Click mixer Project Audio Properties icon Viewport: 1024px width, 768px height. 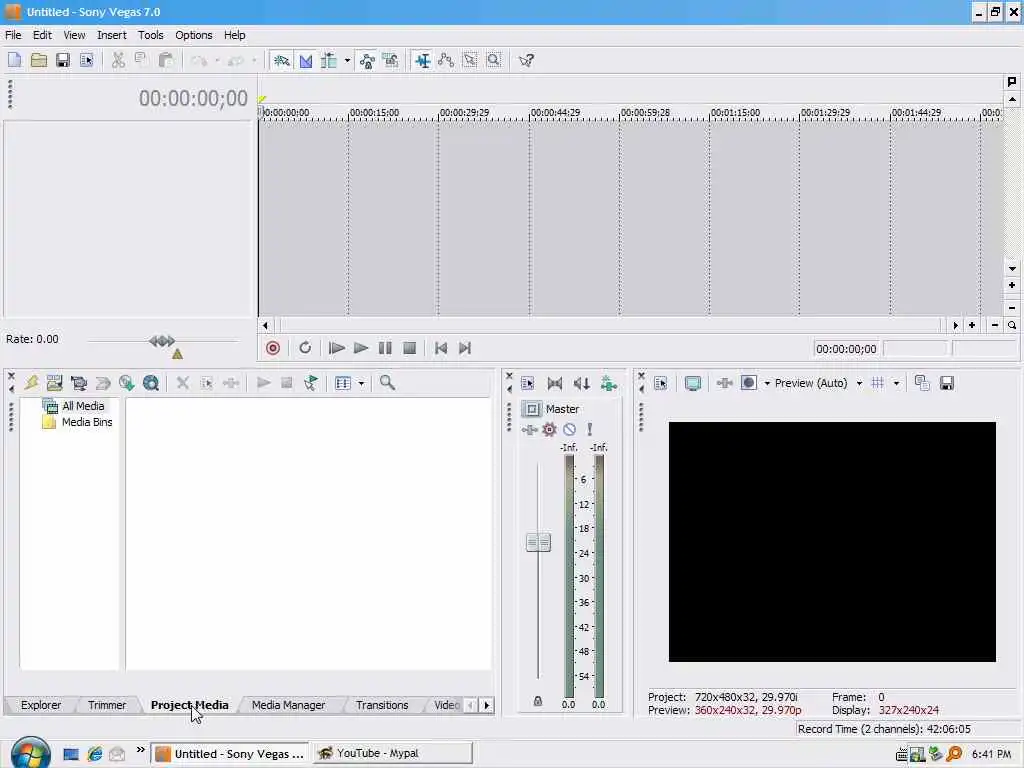[528, 383]
